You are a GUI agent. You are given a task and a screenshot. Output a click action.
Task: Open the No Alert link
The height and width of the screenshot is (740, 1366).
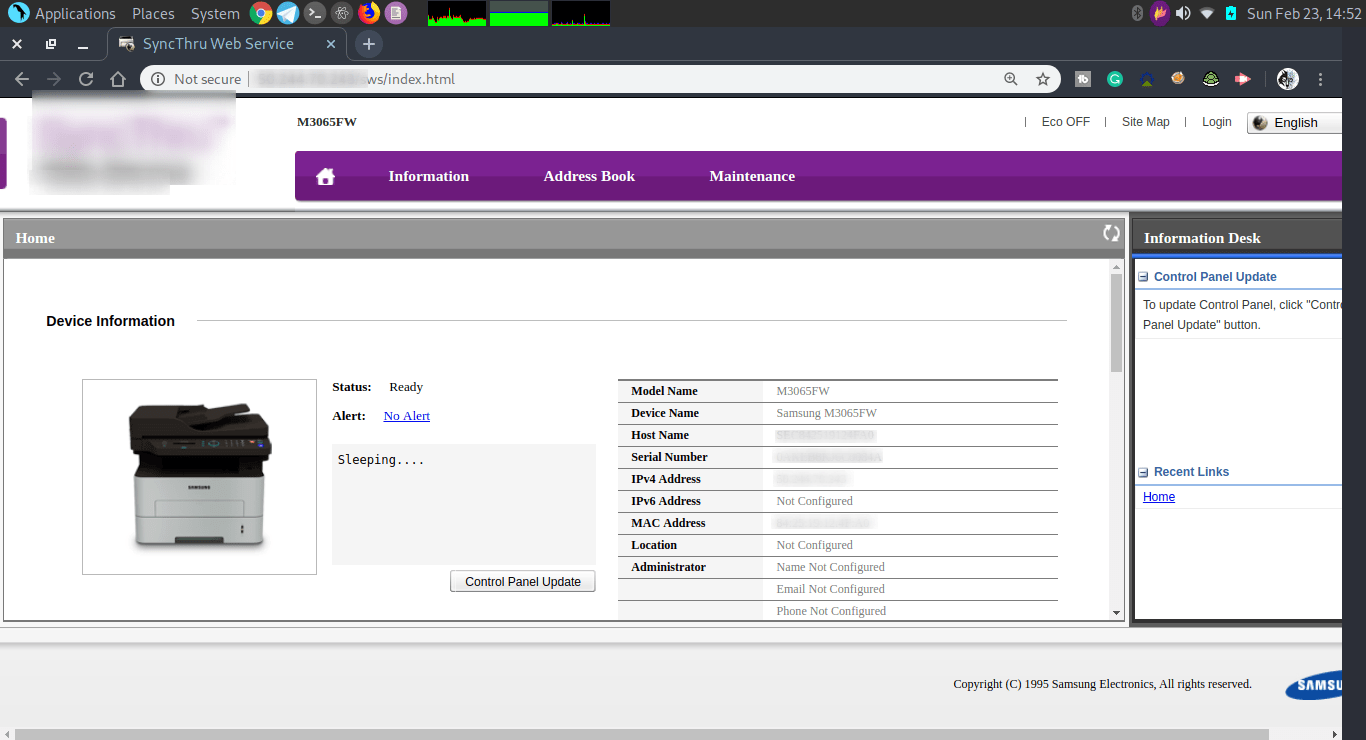(x=406, y=416)
